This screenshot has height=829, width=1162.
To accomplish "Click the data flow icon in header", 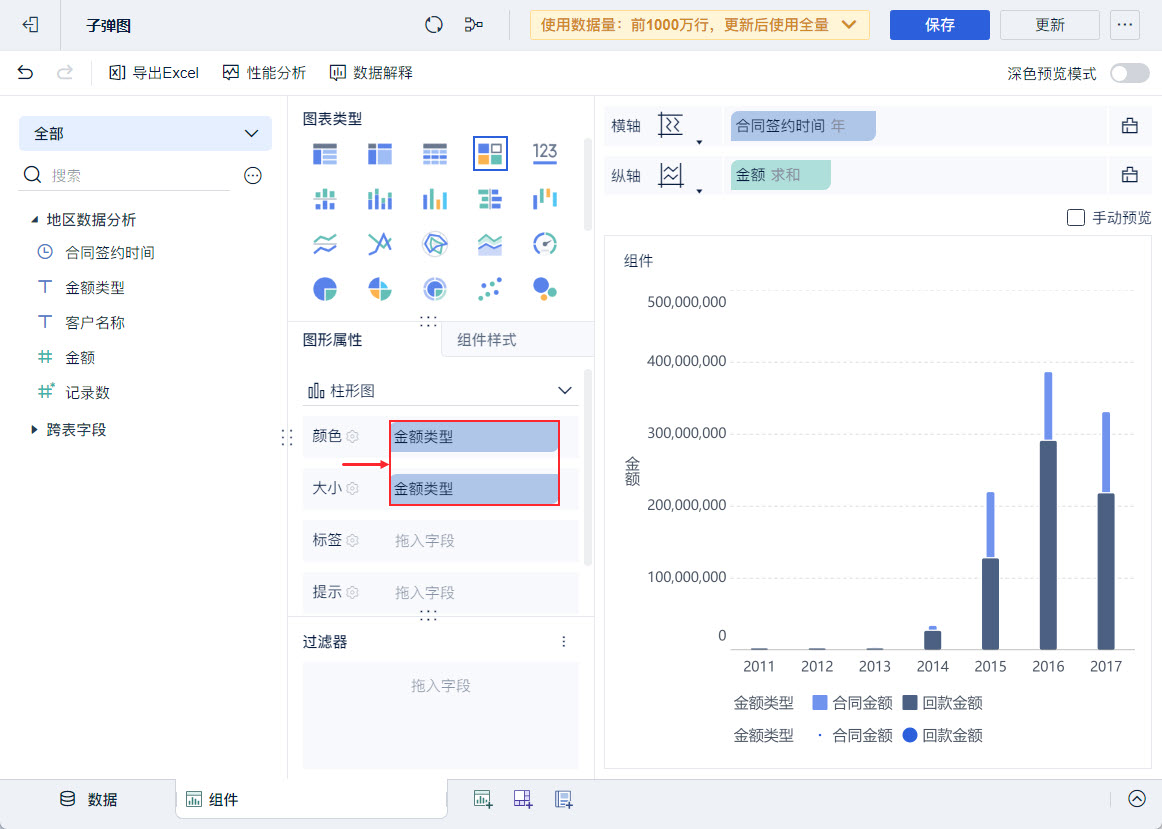I will click(474, 24).
